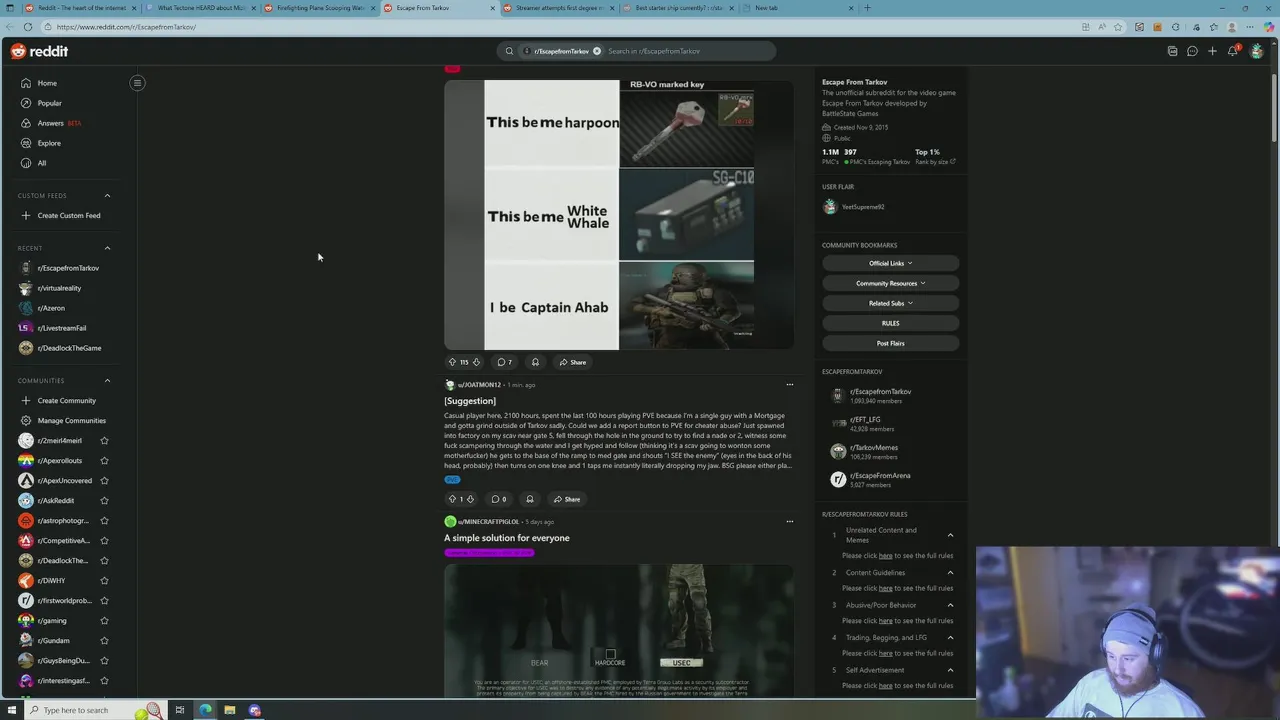
Task: Open a new browser tab with the plus button
Action: pyautogui.click(x=867, y=8)
